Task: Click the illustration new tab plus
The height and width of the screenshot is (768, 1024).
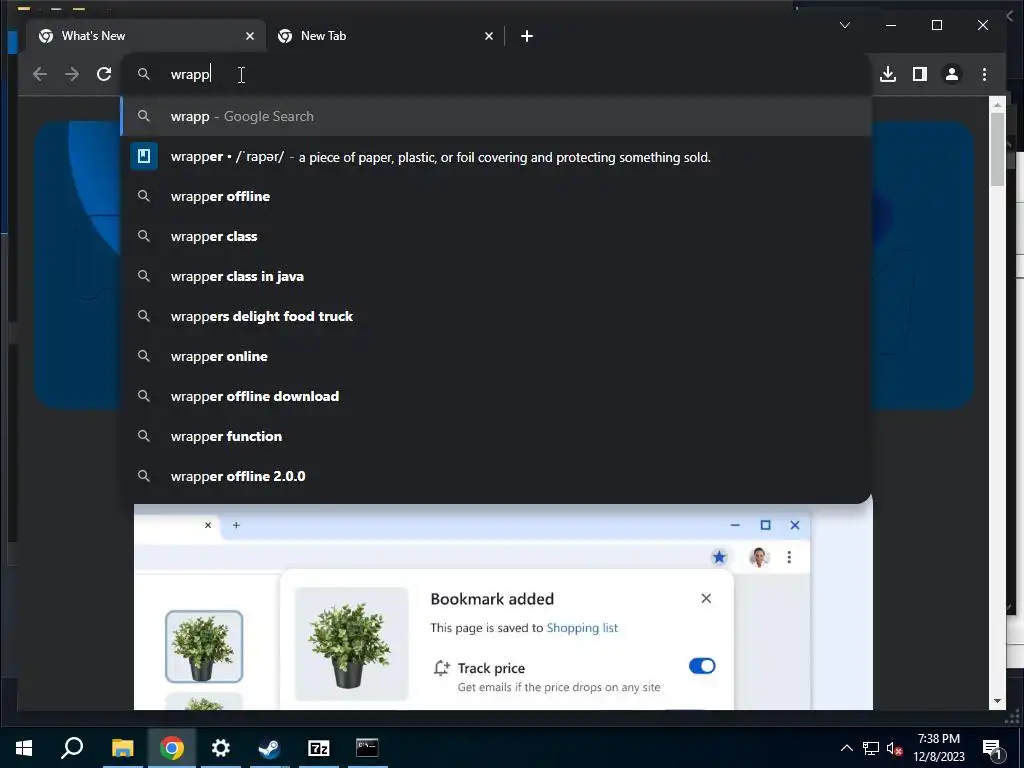Action: point(236,525)
